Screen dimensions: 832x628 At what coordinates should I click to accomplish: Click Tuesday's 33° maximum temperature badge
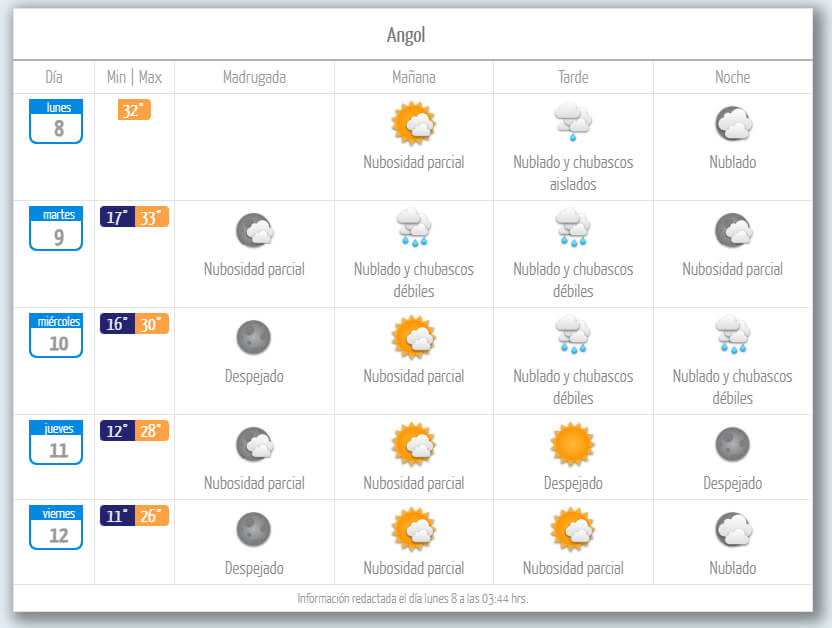pyautogui.click(x=151, y=217)
